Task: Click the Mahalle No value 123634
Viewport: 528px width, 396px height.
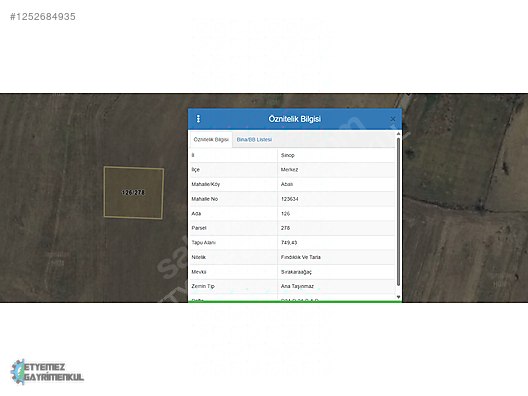Action: 290,199
